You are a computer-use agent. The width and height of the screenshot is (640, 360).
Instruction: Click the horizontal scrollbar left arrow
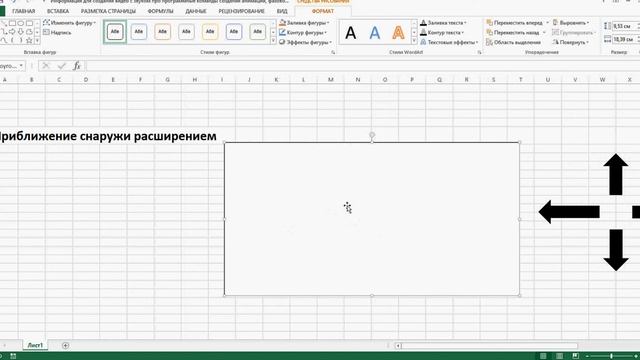coord(398,346)
